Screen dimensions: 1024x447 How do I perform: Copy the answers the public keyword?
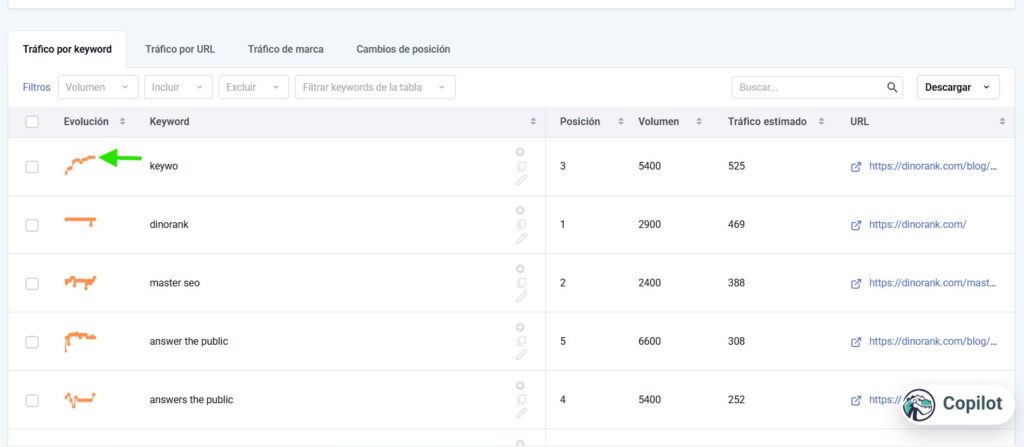point(520,400)
